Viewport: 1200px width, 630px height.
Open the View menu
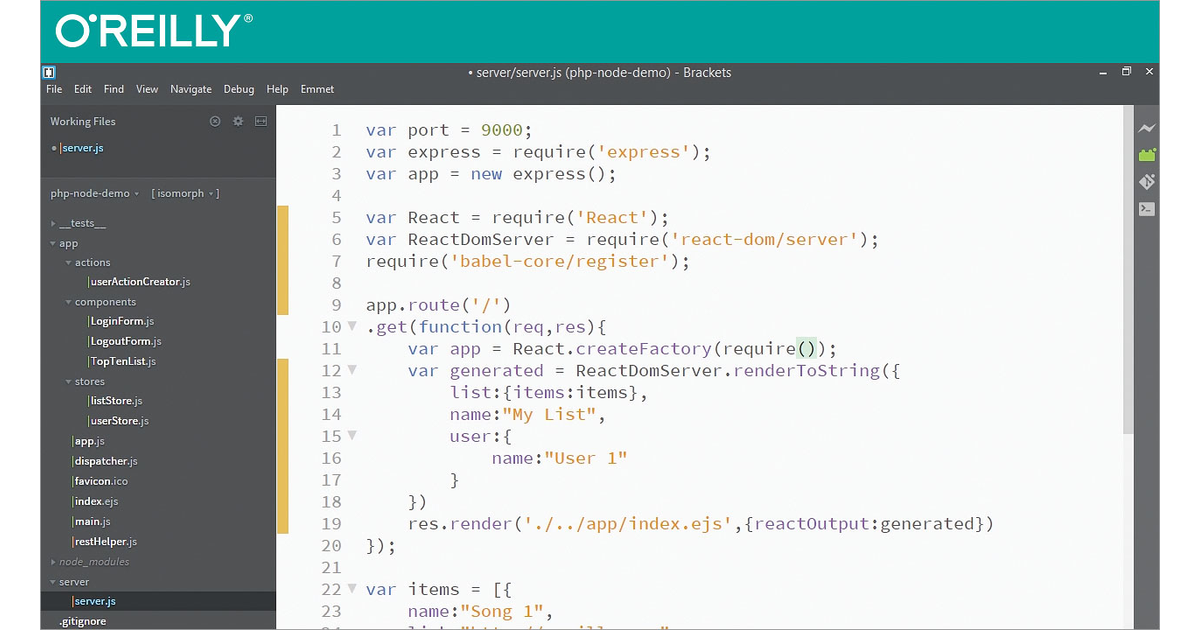(147, 89)
